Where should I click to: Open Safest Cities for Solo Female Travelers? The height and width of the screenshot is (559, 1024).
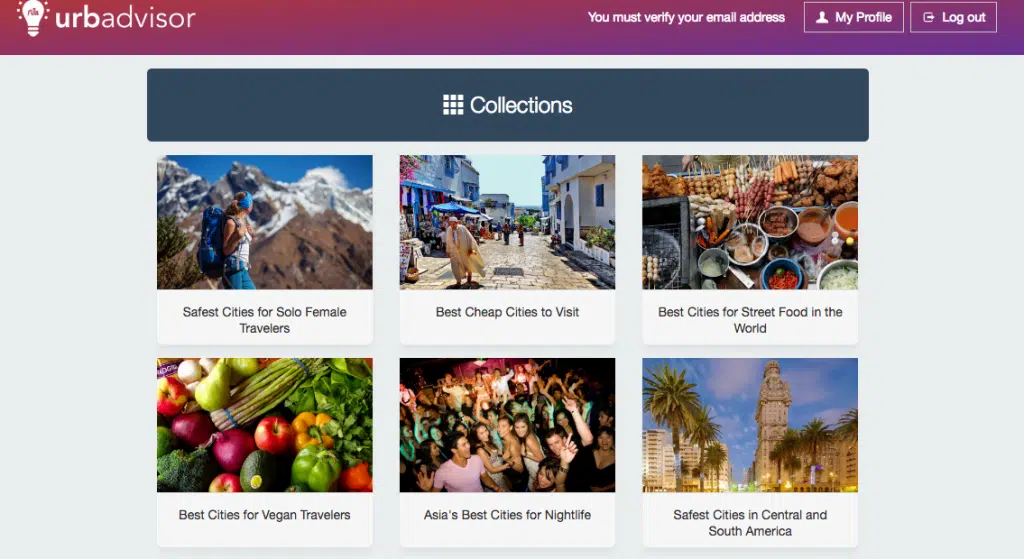[x=264, y=320]
